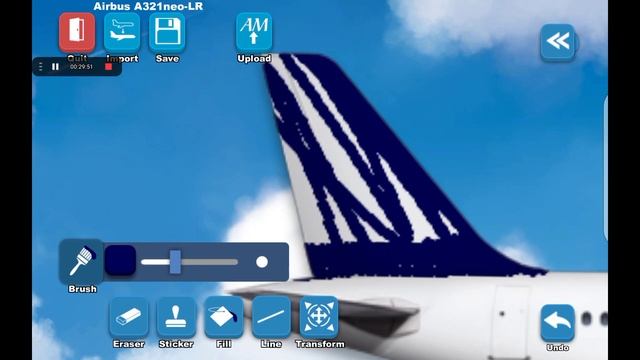Click the brush size slider handle
The width and height of the screenshot is (640, 360).
tap(175, 262)
